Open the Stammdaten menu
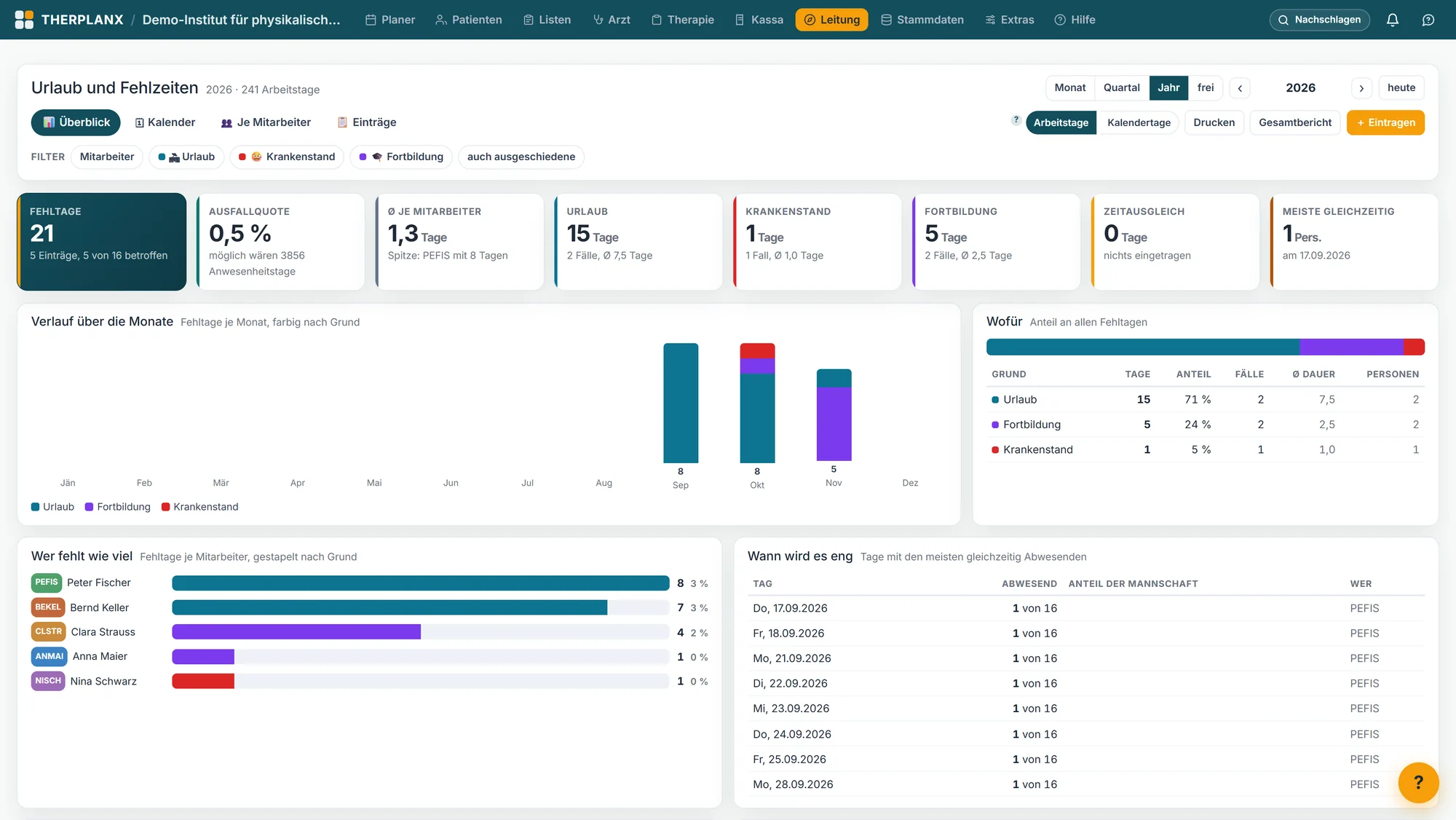This screenshot has width=1456, height=820. 922,20
